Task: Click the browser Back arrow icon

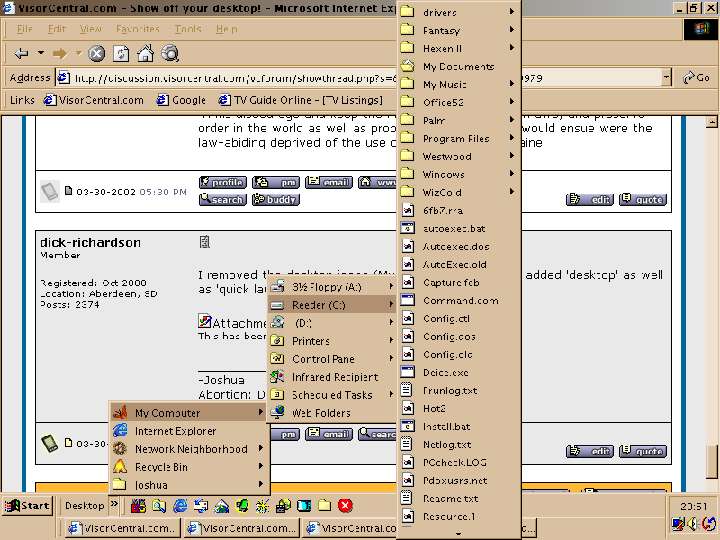Action: click(21, 53)
